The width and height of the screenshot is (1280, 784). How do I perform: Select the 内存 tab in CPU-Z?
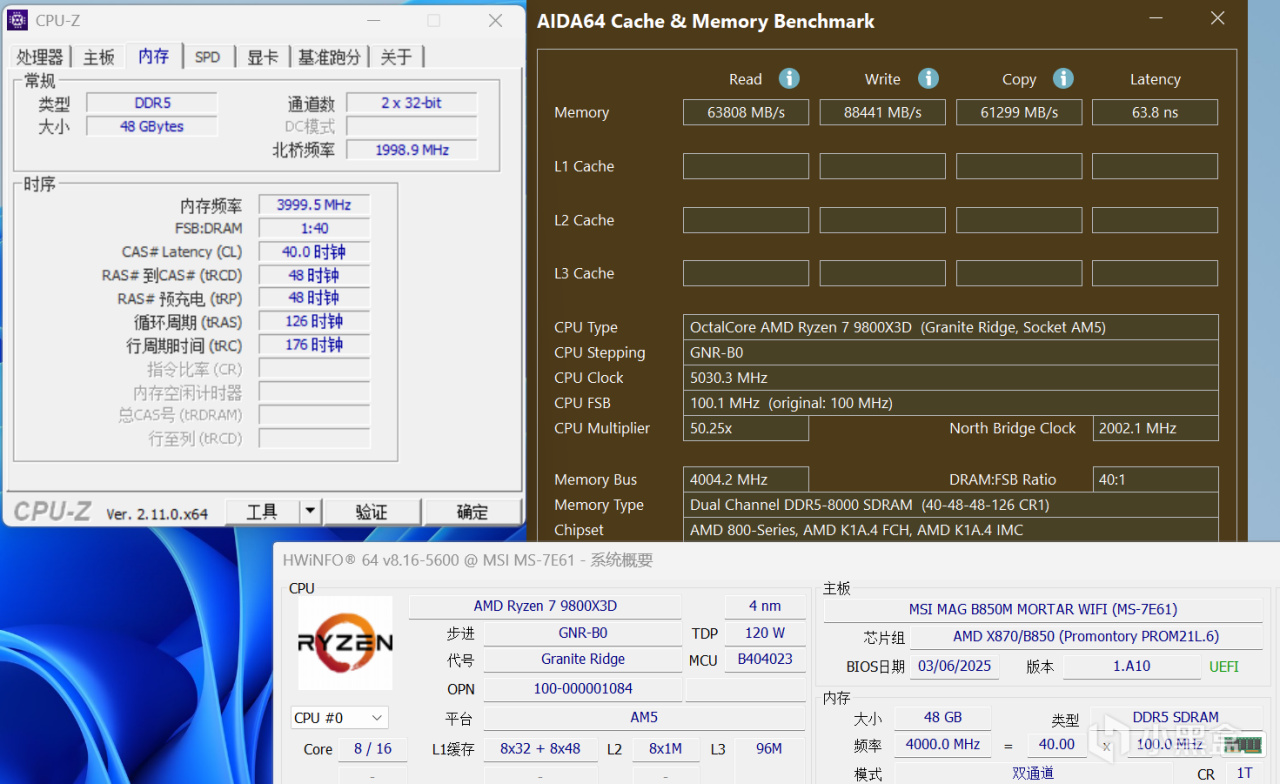154,56
